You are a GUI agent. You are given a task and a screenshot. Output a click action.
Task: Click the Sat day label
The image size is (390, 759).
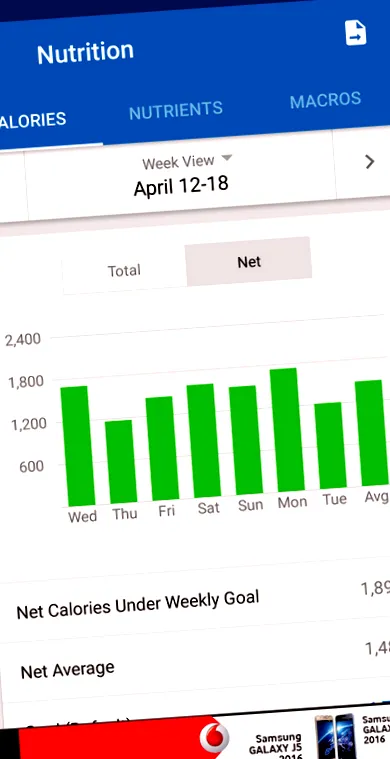click(x=209, y=508)
